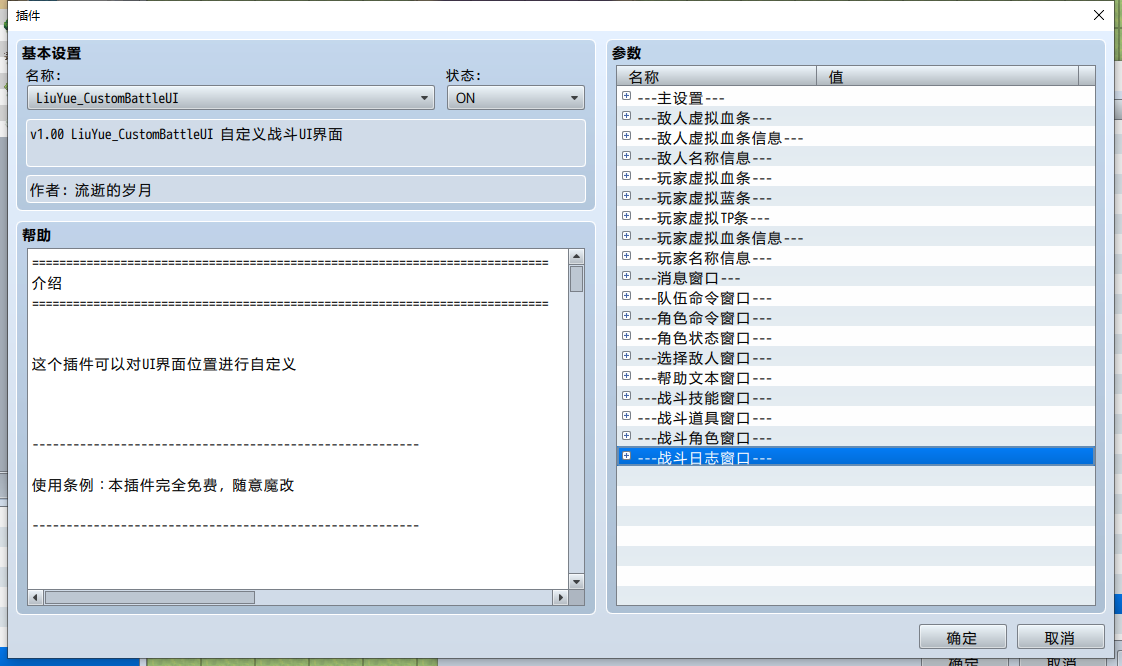Expand the ---敌人名称信息--- group
The height and width of the screenshot is (666, 1122).
(626, 156)
